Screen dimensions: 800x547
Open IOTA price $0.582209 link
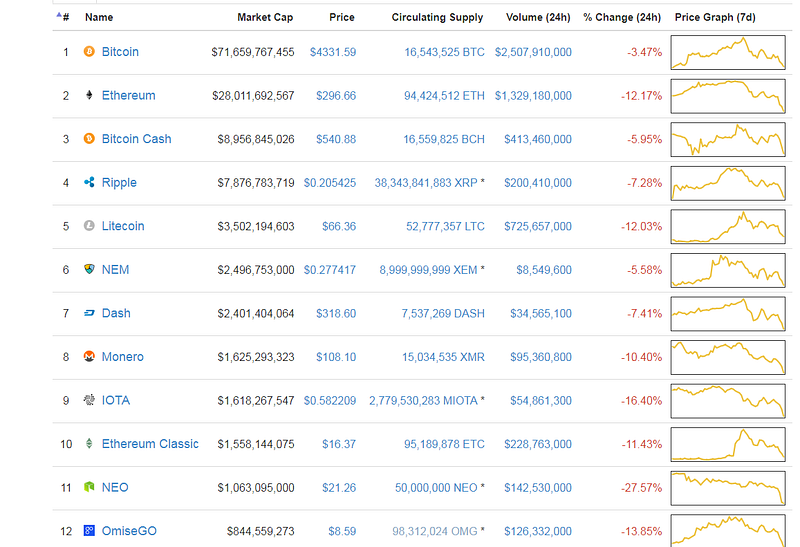[330, 401]
